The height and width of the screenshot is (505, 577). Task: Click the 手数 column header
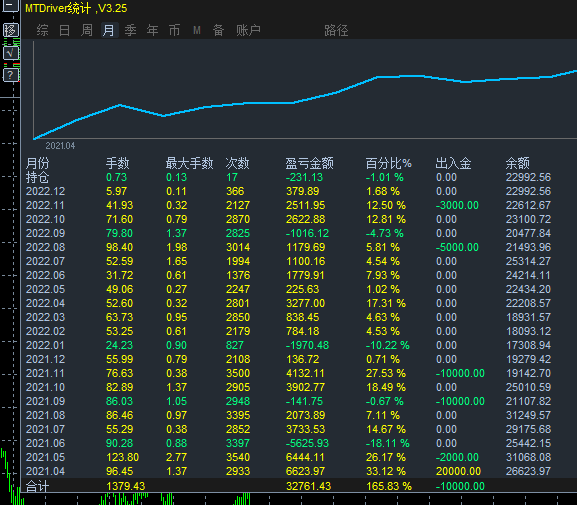coord(118,163)
